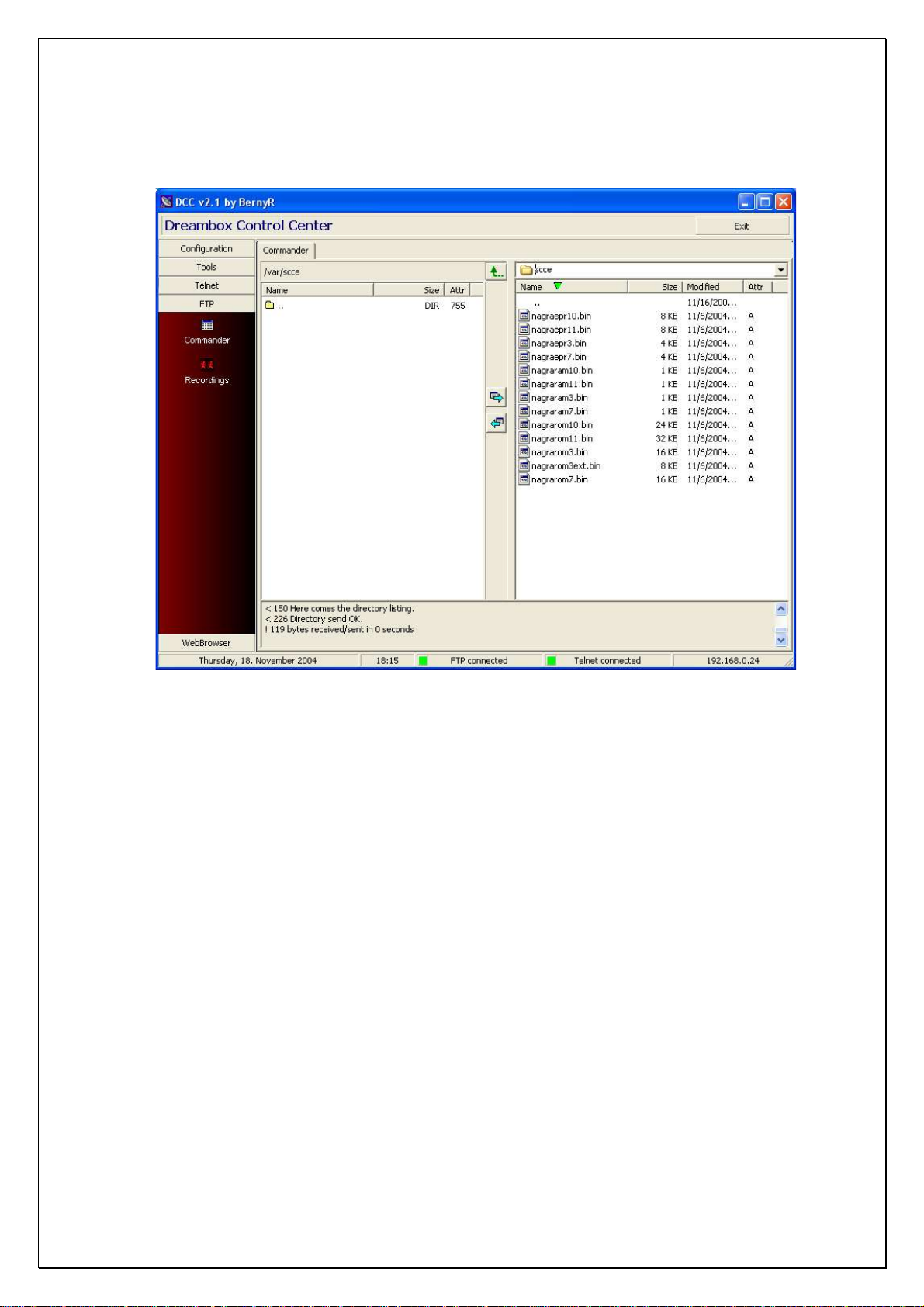Open the Telnet section

point(206,285)
